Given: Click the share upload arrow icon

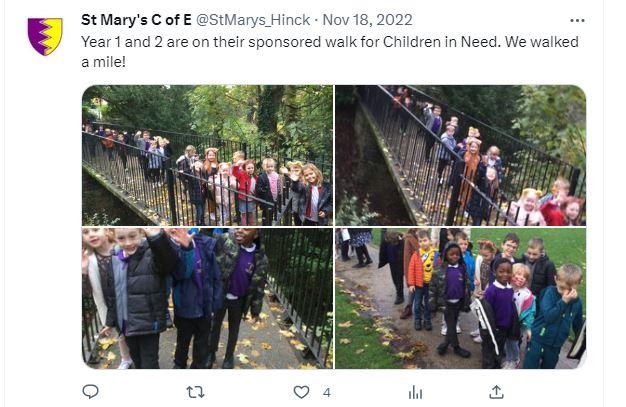Looking at the screenshot, I should (x=496, y=392).
